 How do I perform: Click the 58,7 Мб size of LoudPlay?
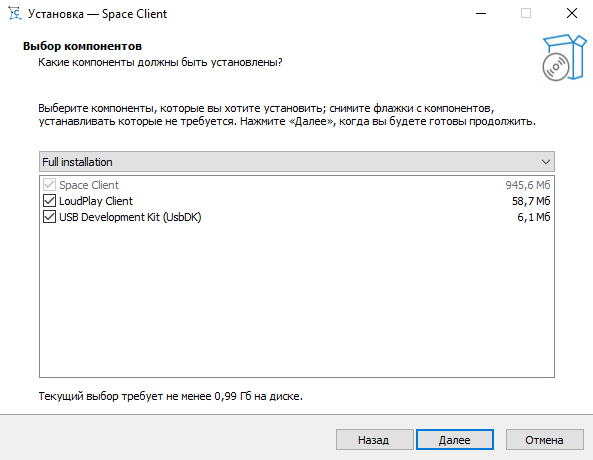531,201
